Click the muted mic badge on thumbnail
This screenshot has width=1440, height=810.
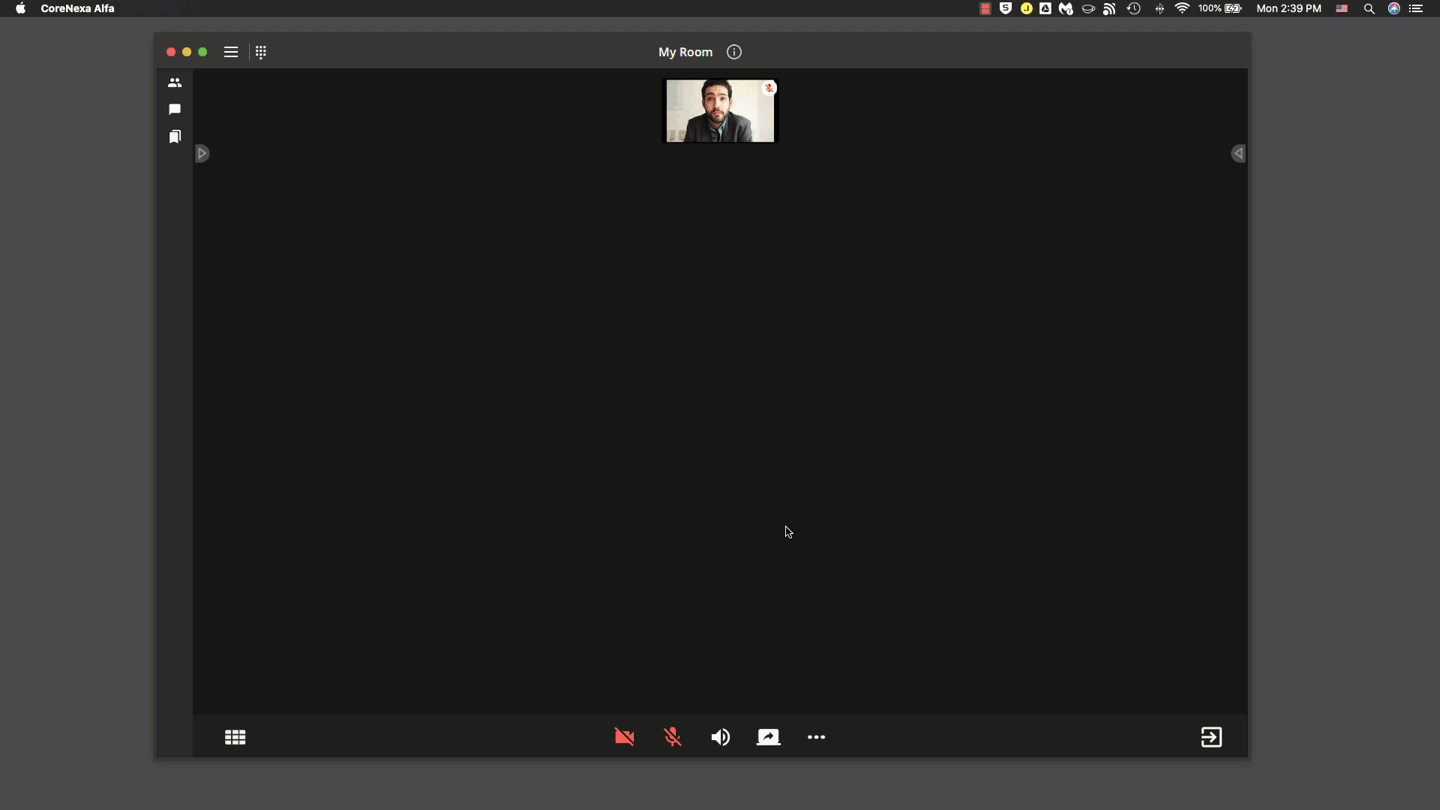coord(769,89)
